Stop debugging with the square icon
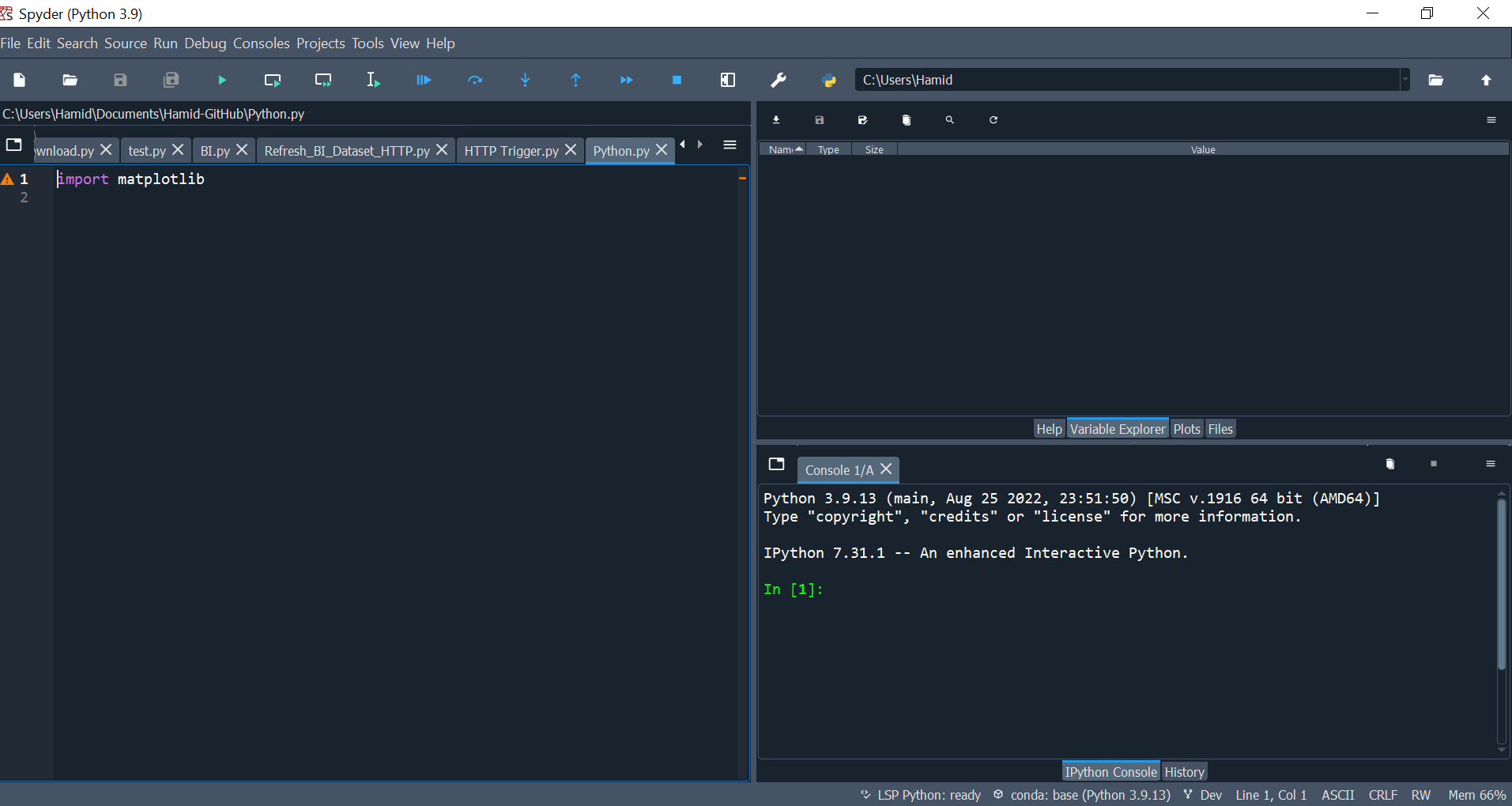The width and height of the screenshot is (1512, 806). [677, 80]
